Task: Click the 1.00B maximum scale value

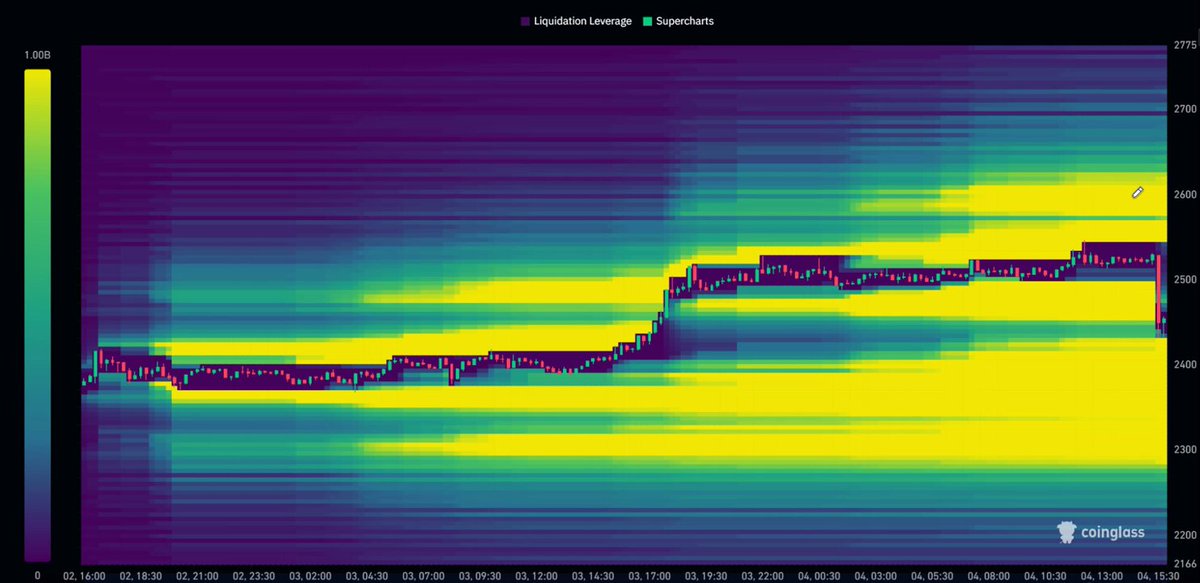Action: click(x=37, y=56)
